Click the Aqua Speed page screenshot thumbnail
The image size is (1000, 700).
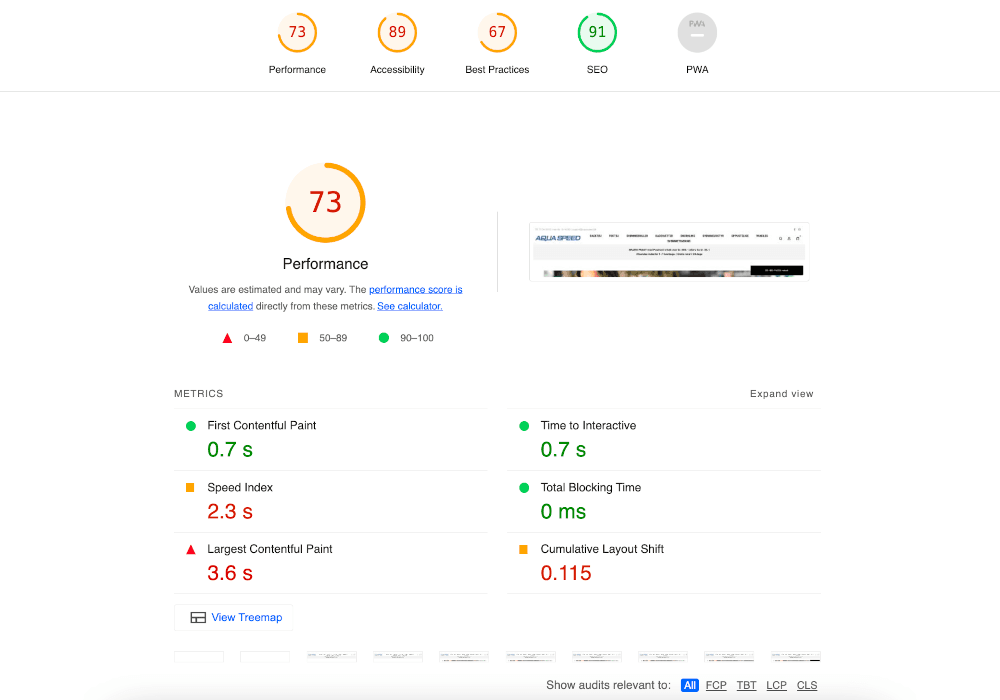click(668, 251)
